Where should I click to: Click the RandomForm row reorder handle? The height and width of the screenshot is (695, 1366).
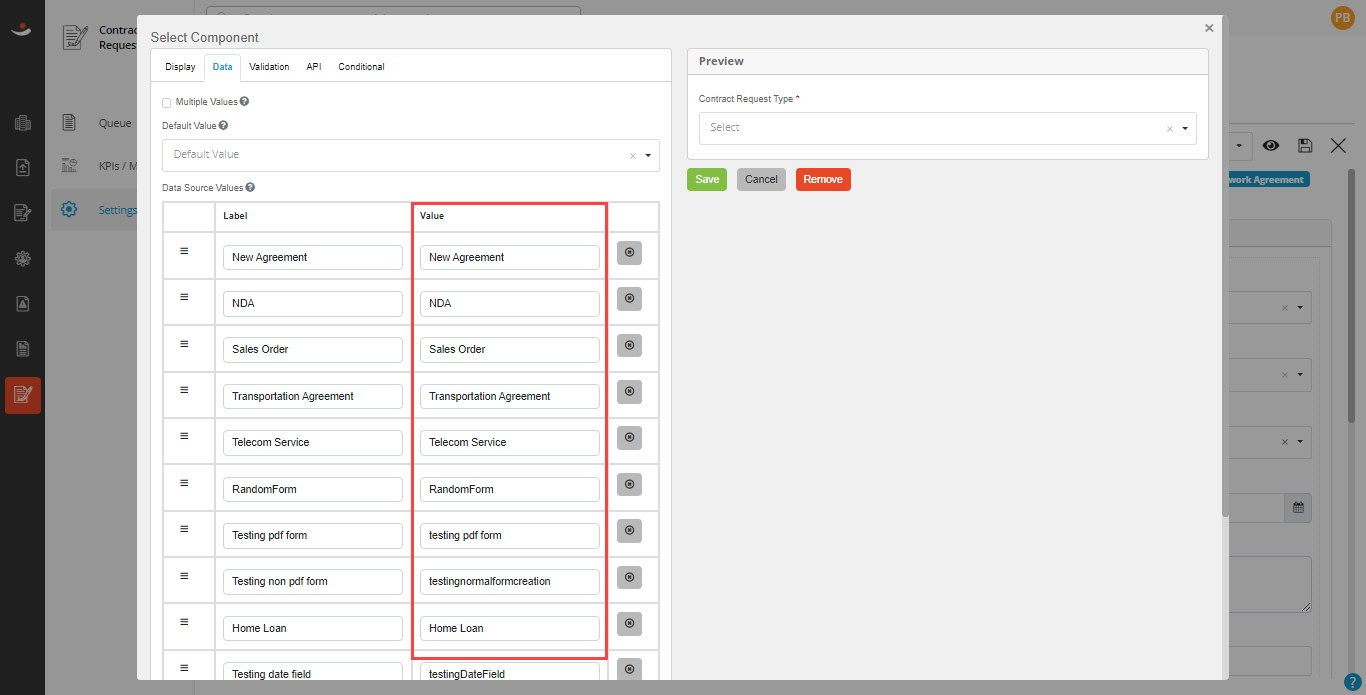tap(184, 483)
